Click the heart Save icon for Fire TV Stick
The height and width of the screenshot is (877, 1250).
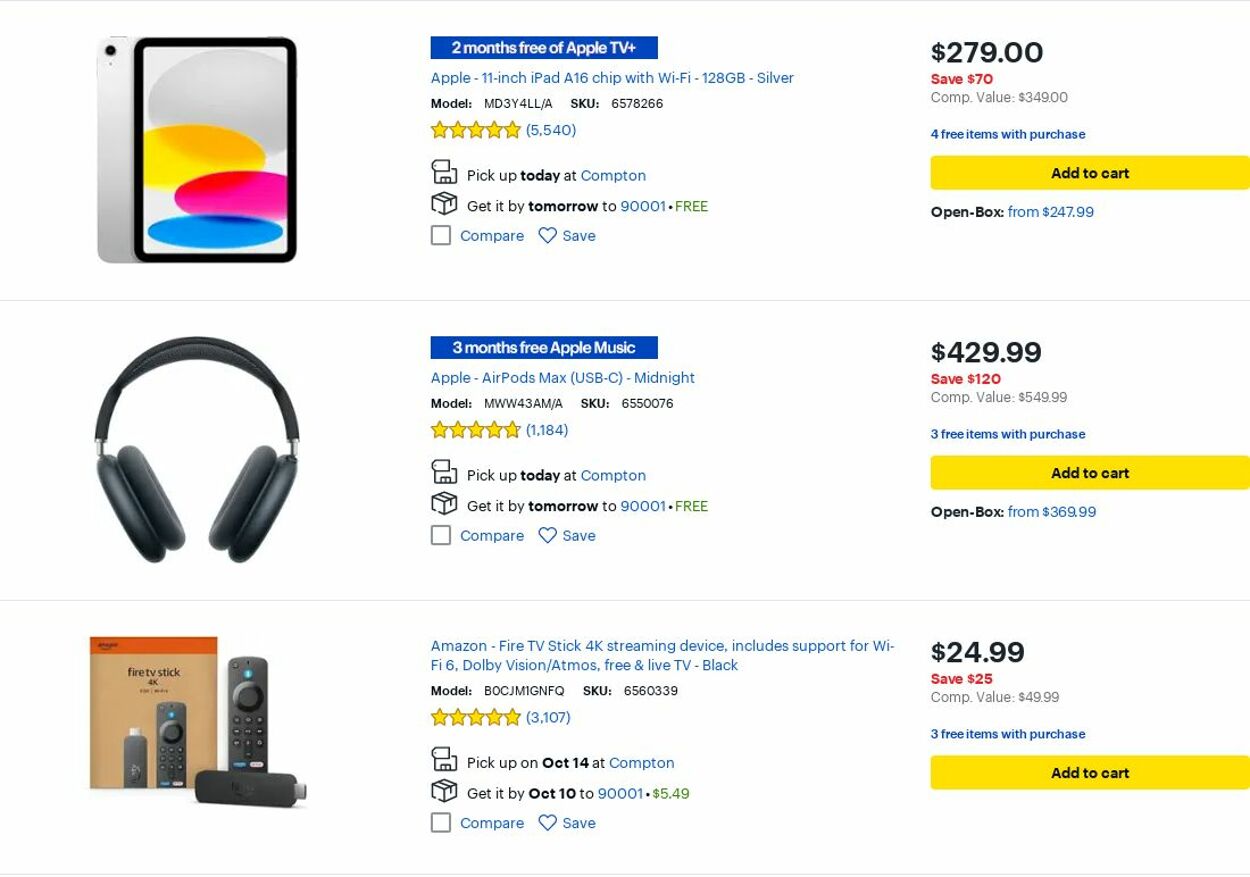[547, 823]
